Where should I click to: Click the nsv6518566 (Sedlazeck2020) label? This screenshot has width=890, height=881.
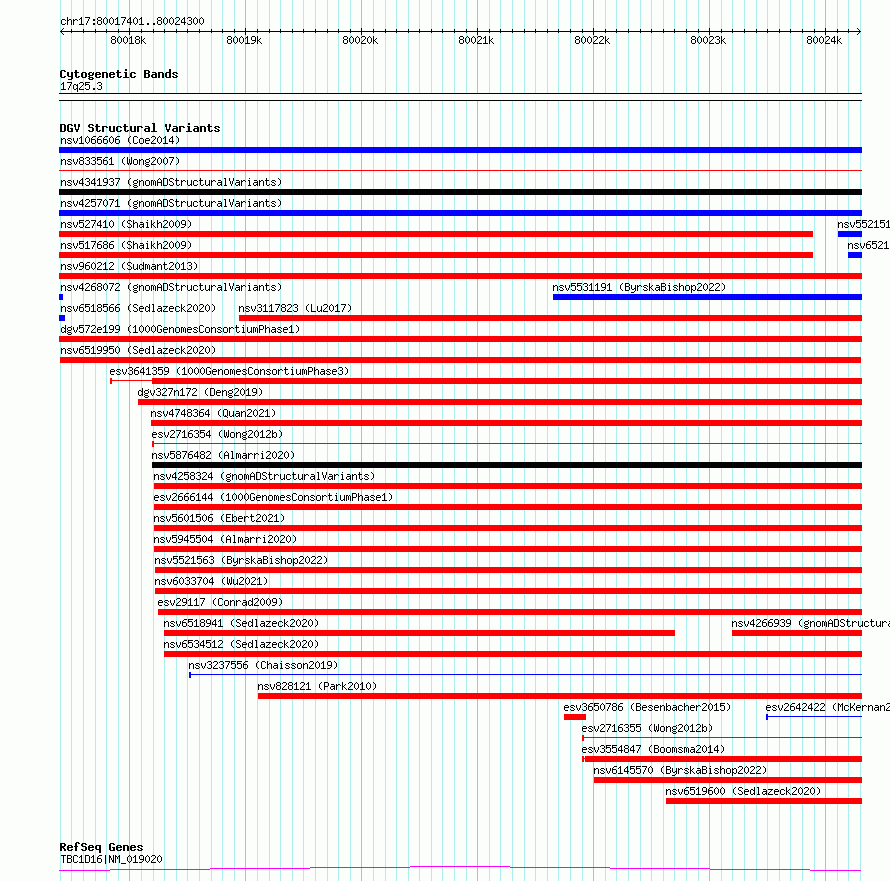(x=138, y=308)
